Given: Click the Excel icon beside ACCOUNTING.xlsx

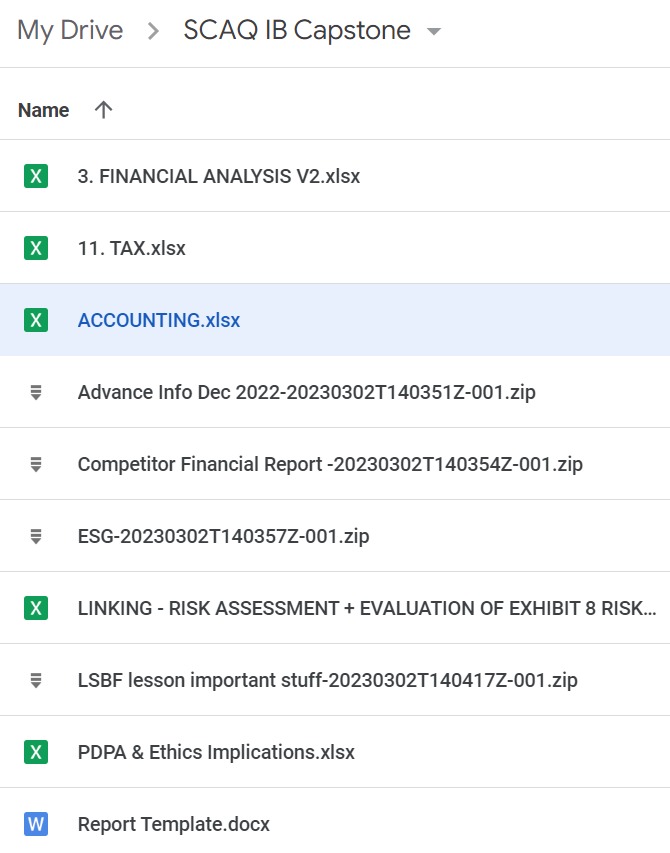Looking at the screenshot, I should click(36, 321).
